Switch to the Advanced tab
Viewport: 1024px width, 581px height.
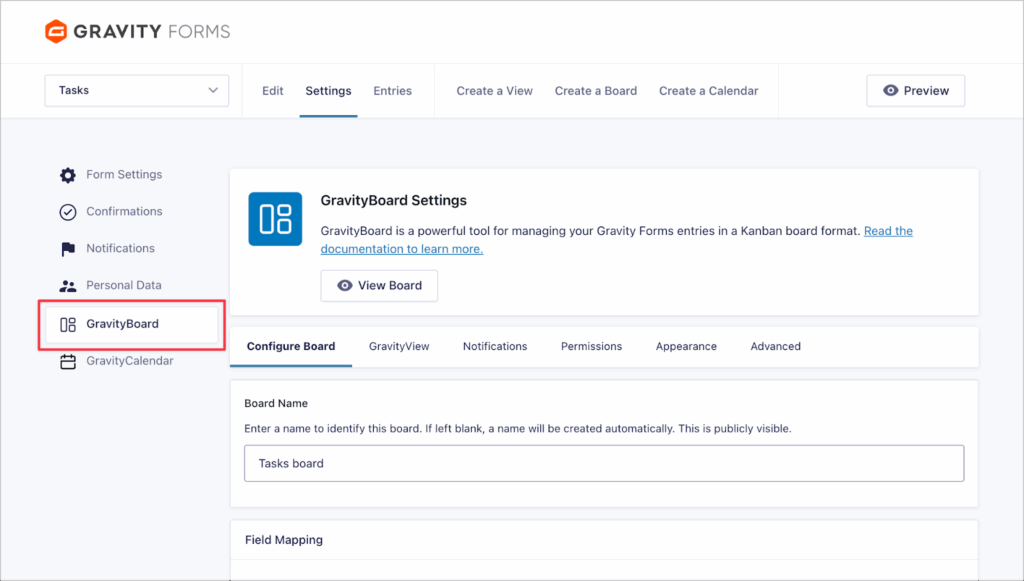coord(775,347)
